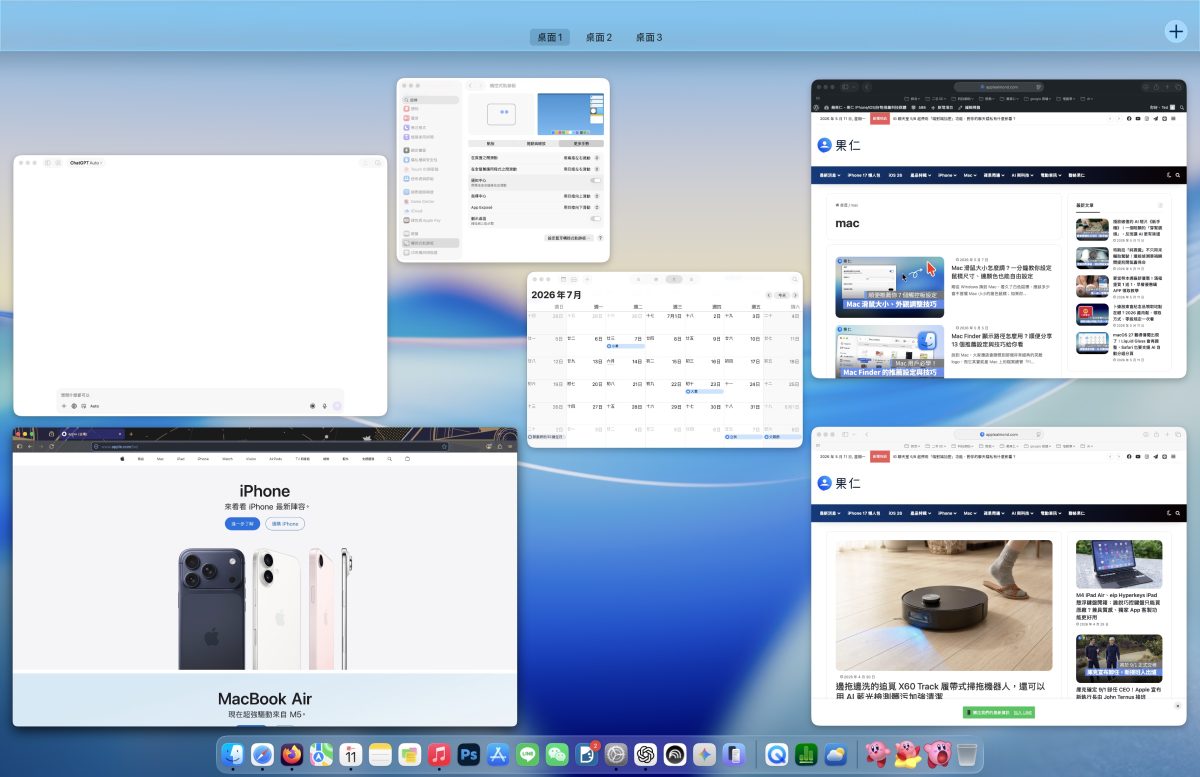Open ChatGPT Auto model dropdown

86,161
